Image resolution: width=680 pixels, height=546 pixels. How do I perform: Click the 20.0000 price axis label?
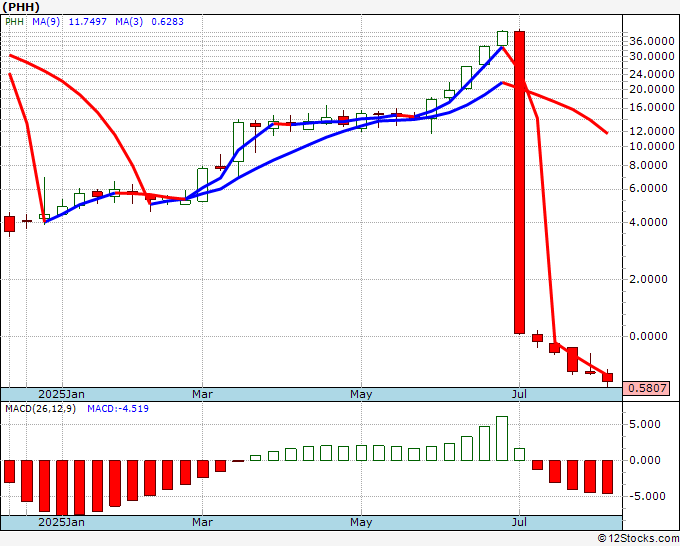point(652,89)
